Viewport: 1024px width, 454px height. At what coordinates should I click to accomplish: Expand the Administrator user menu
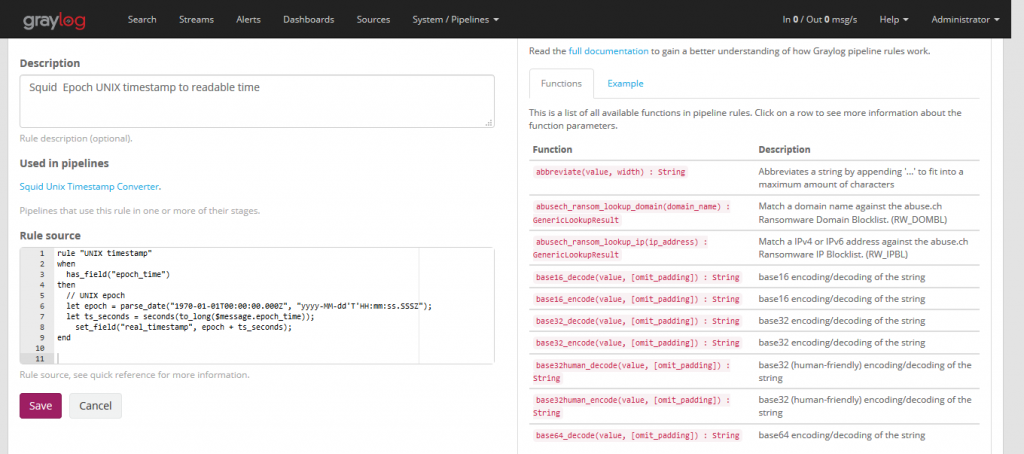coord(965,20)
